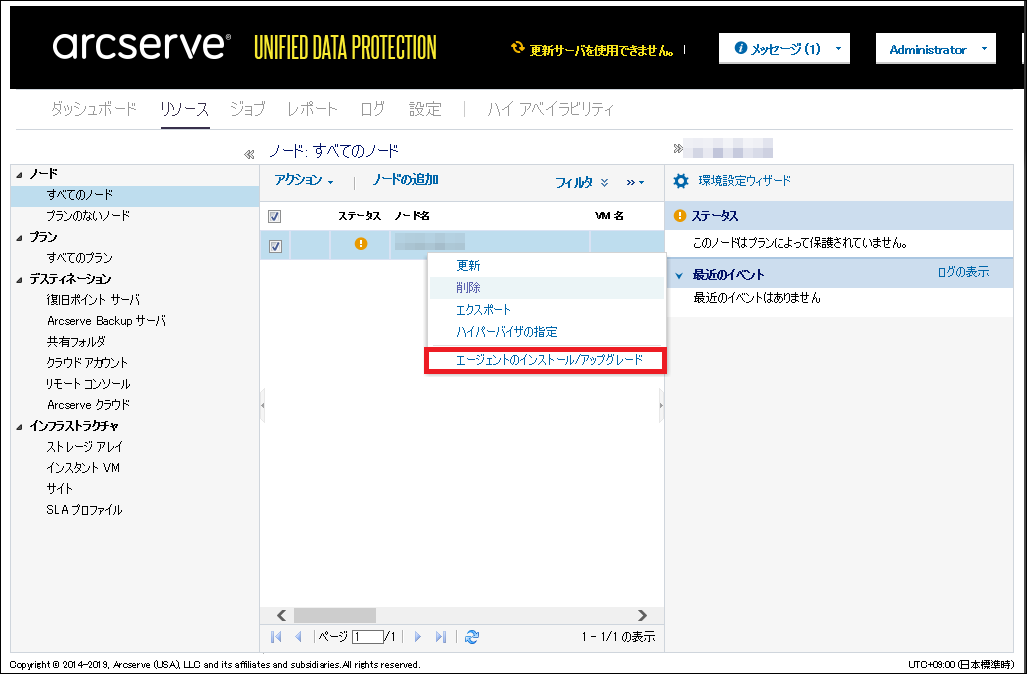Go to the previous page
The width and height of the screenshot is (1027, 674).
tap(299, 636)
